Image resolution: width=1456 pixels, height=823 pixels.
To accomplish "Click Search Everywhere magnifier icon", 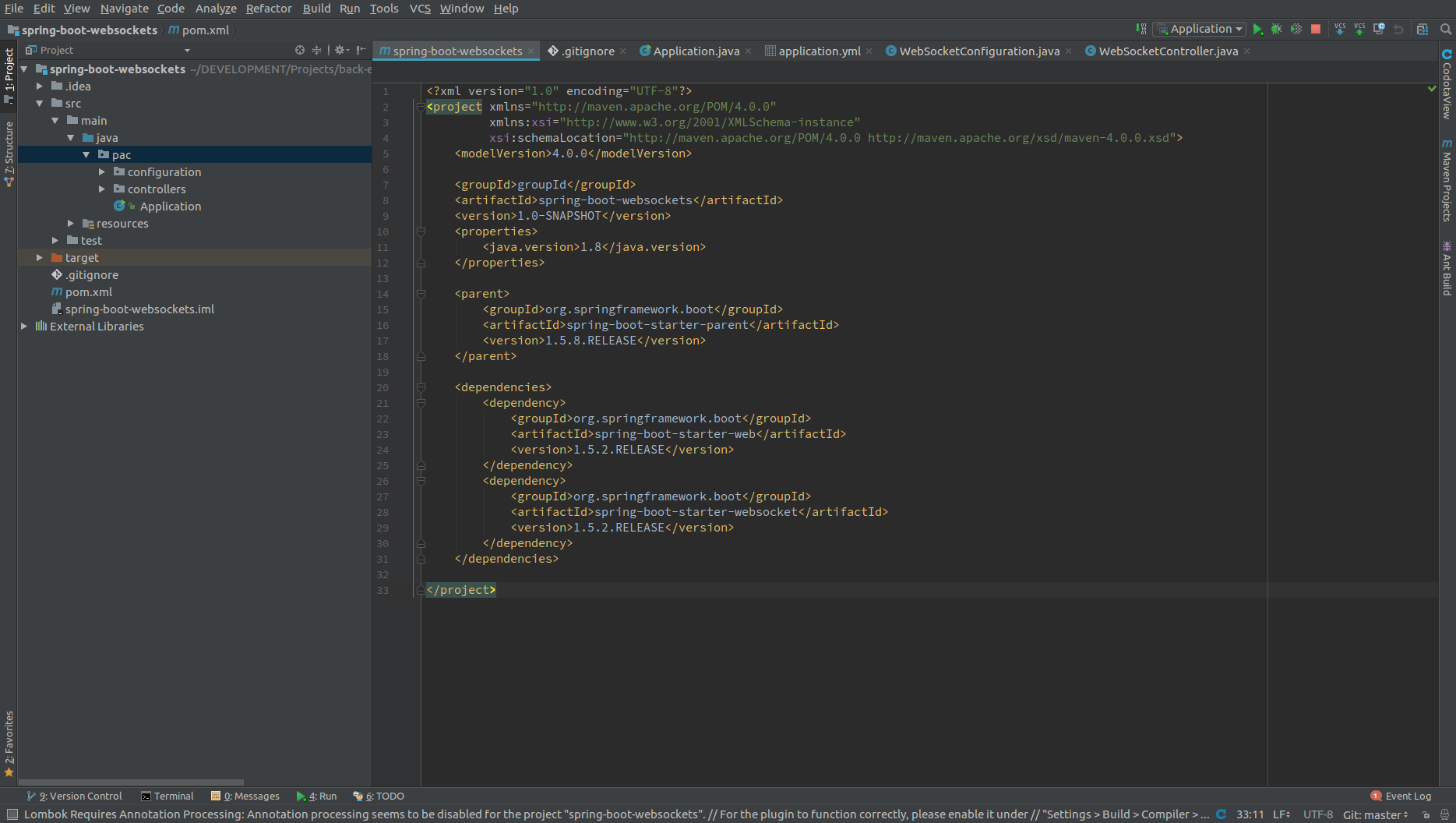I will [1446, 29].
